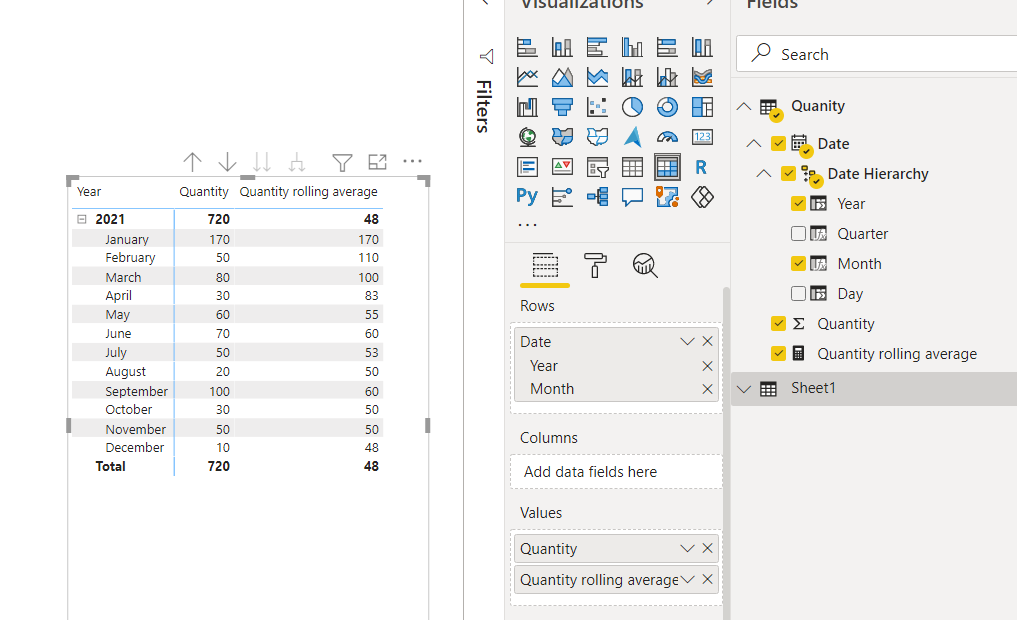Add an R script visual
The height and width of the screenshot is (620, 1017).
click(701, 167)
